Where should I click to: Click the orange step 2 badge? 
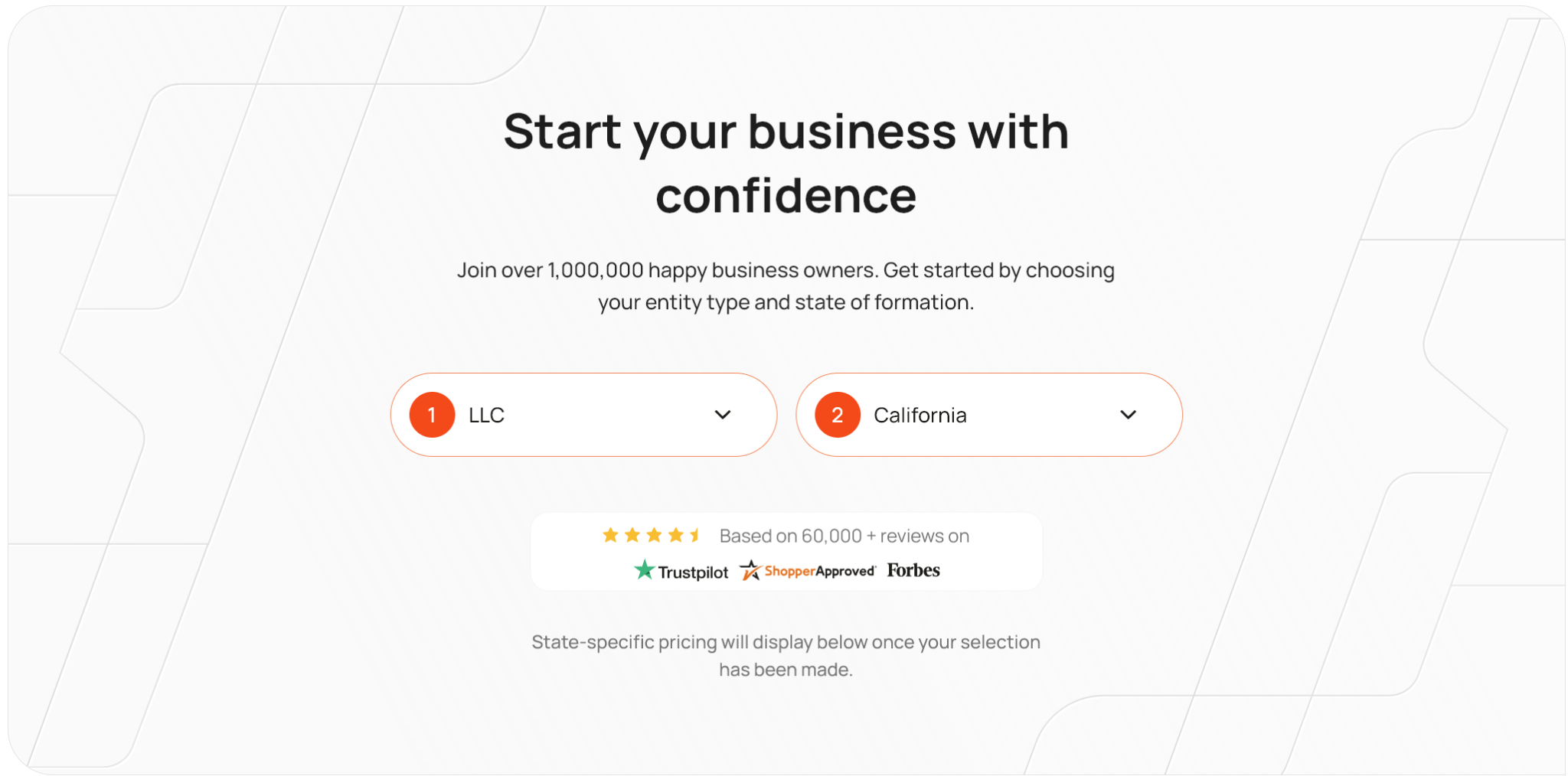tap(838, 414)
